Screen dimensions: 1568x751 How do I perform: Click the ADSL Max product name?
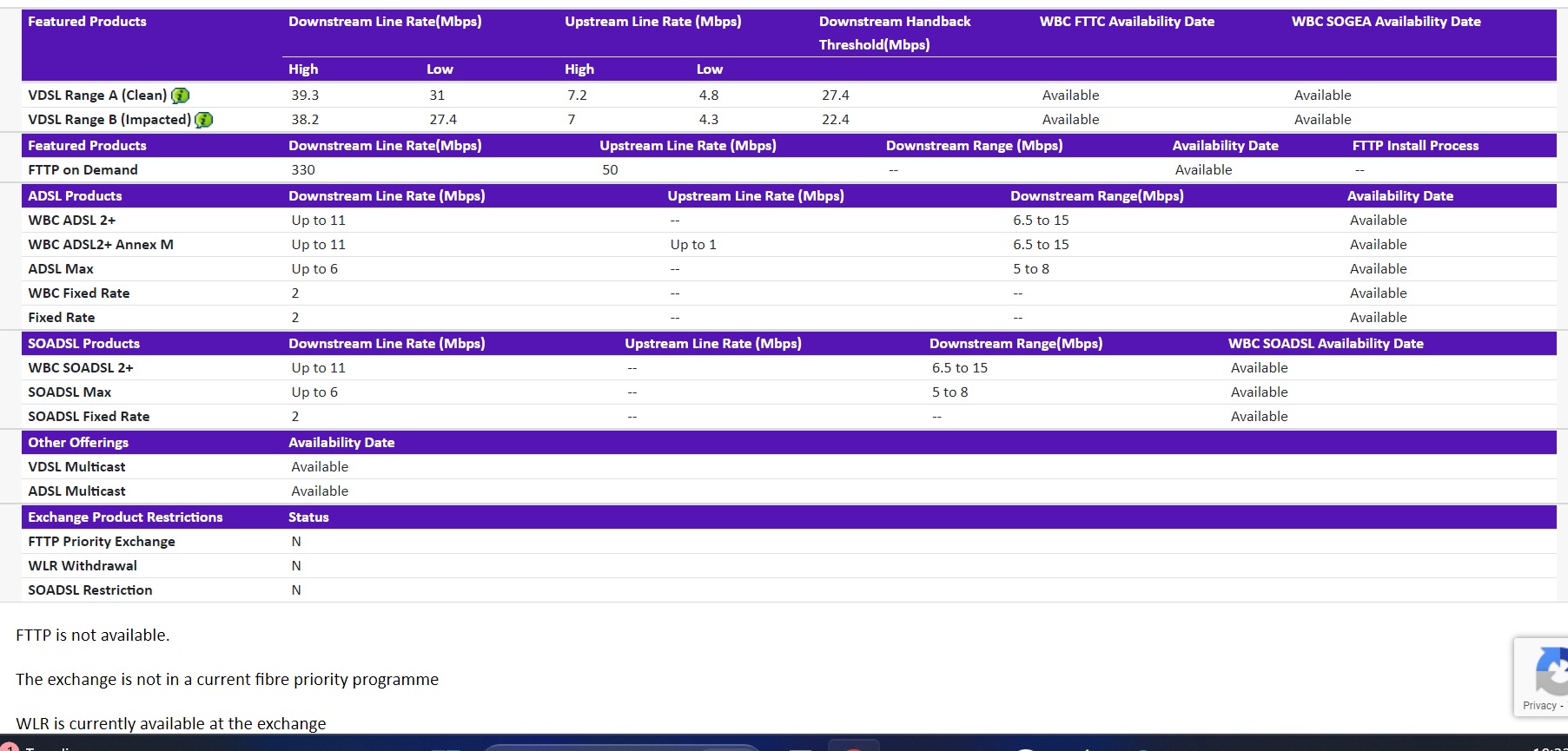coord(61,269)
